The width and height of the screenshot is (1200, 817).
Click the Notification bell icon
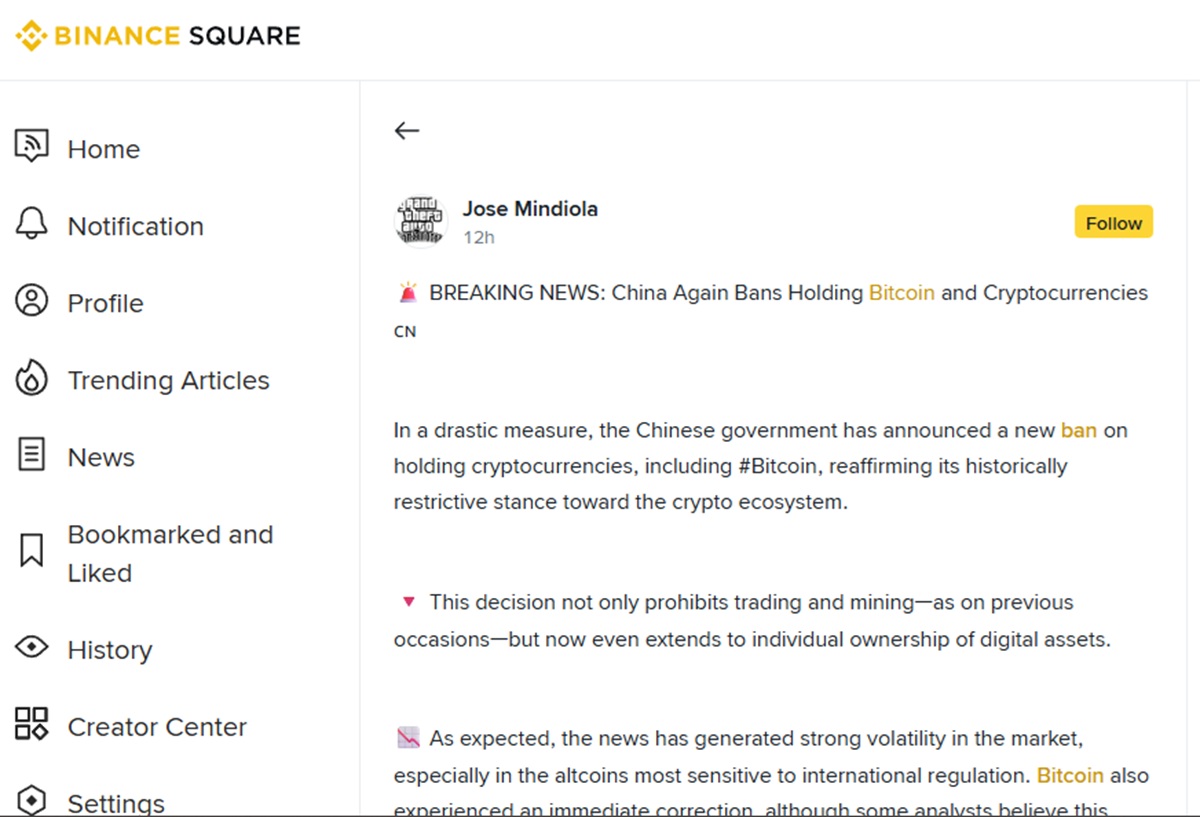point(32,223)
